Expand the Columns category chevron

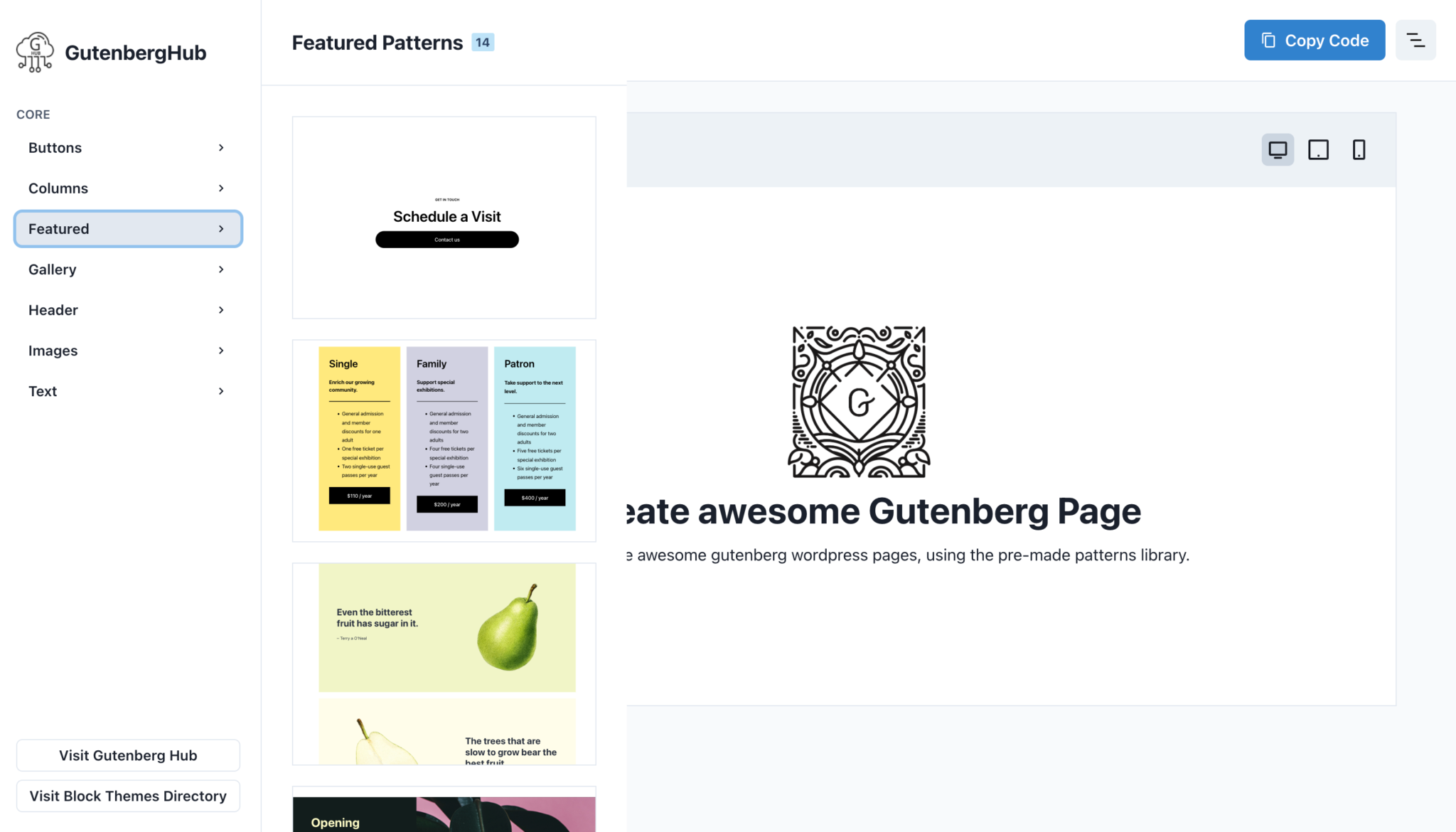point(221,188)
